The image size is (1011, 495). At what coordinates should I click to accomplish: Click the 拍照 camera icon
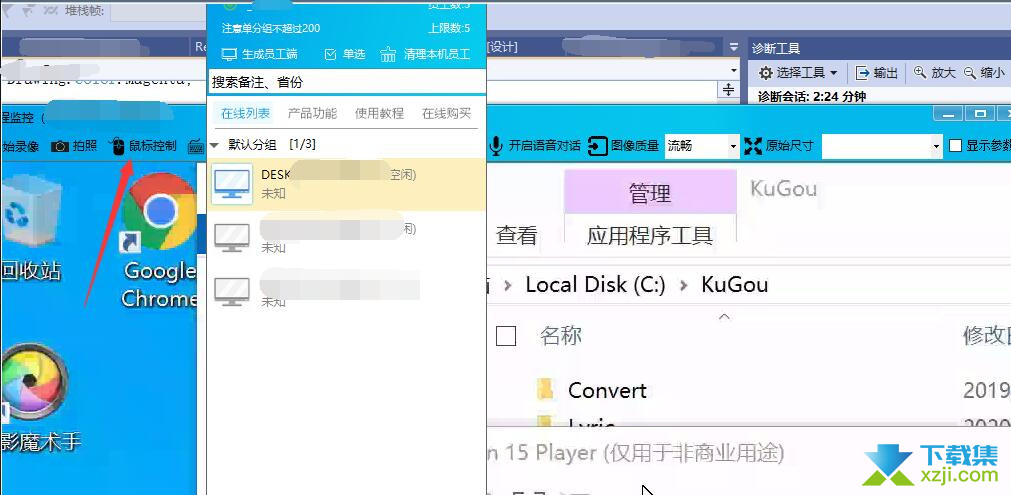[60, 146]
